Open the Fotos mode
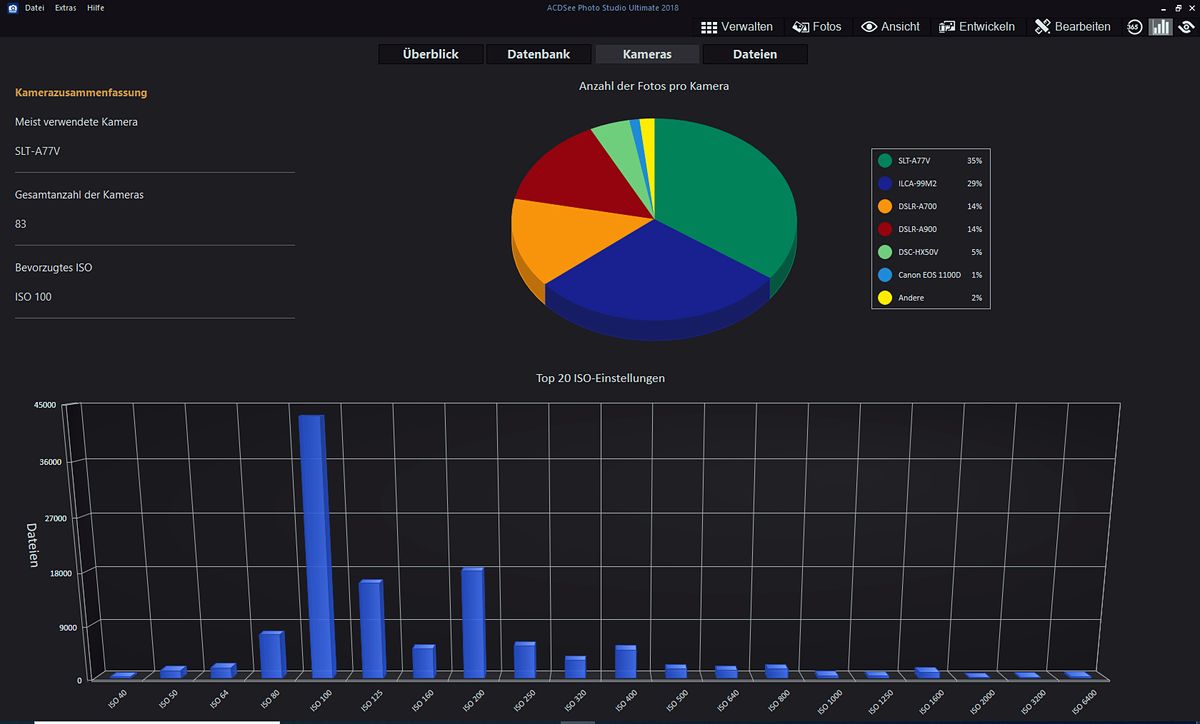The image size is (1200, 724). [817, 27]
